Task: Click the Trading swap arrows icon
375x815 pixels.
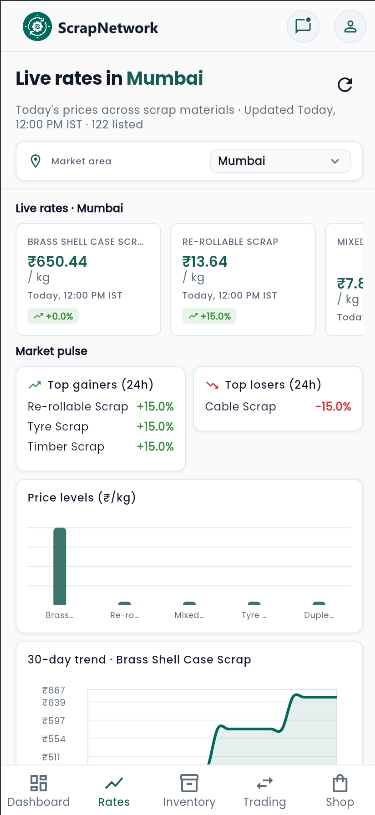Action: pos(265,783)
